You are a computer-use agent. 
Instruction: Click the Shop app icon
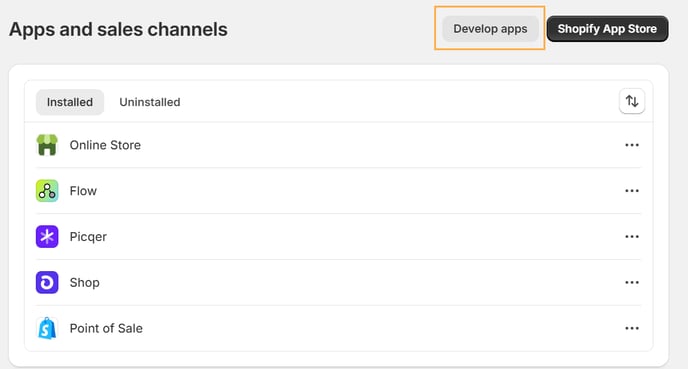47,283
